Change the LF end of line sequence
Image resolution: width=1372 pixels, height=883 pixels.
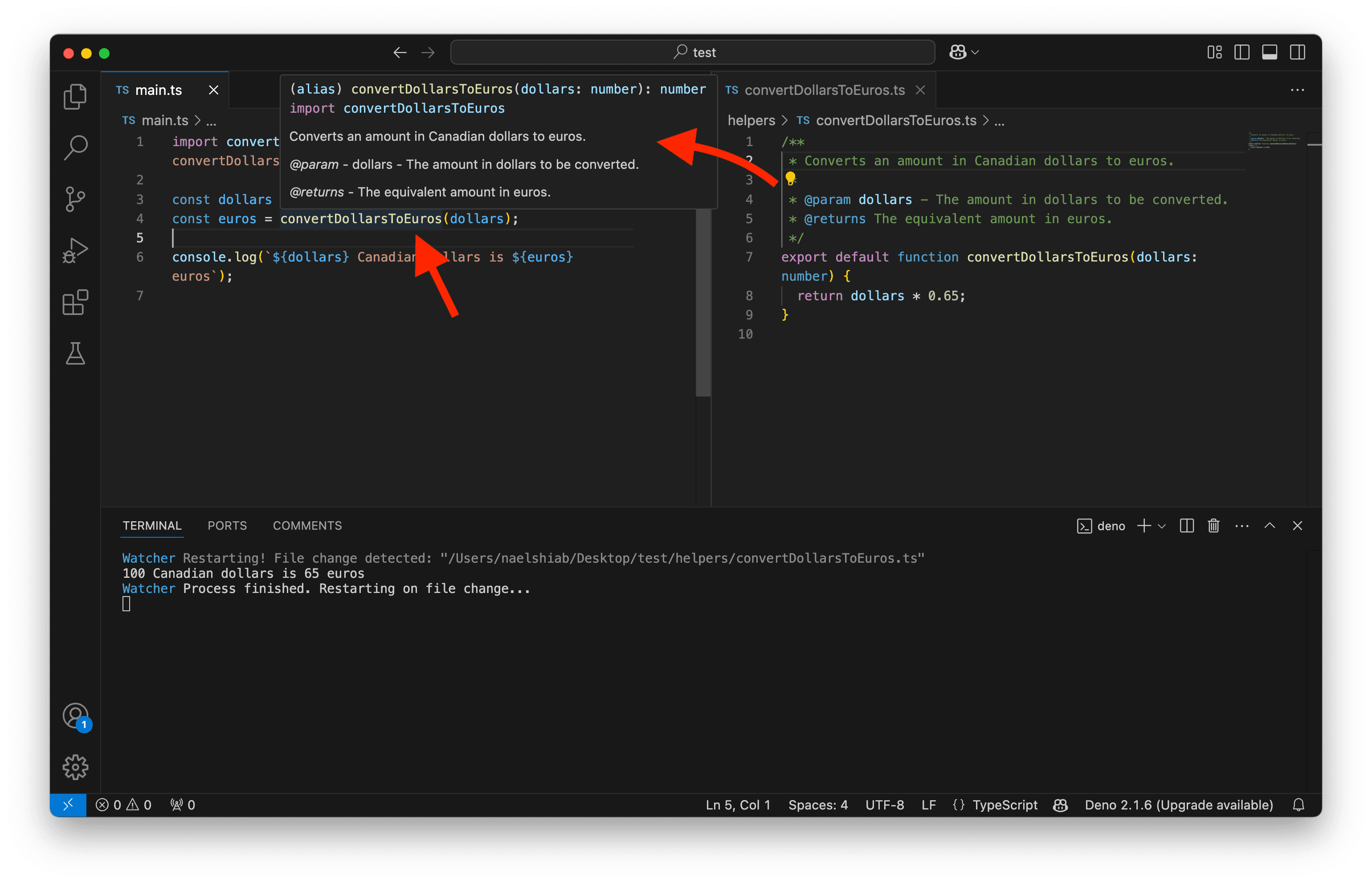click(x=928, y=805)
